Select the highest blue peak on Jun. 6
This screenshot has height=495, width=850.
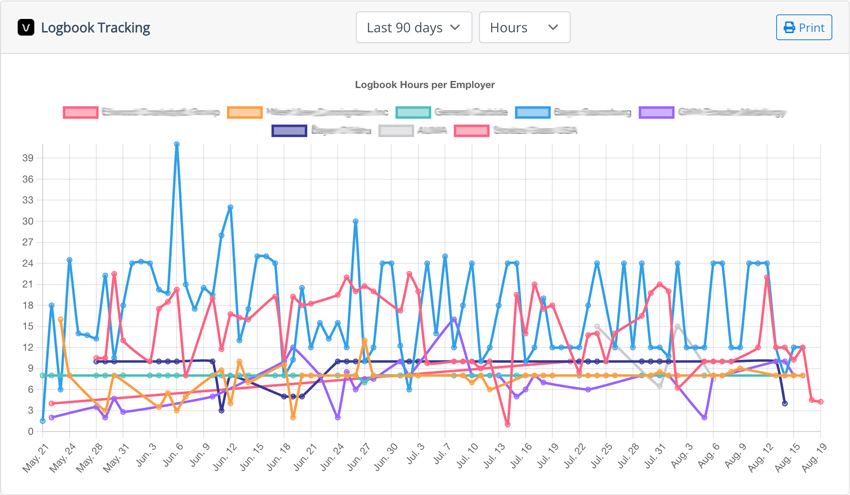point(177,144)
